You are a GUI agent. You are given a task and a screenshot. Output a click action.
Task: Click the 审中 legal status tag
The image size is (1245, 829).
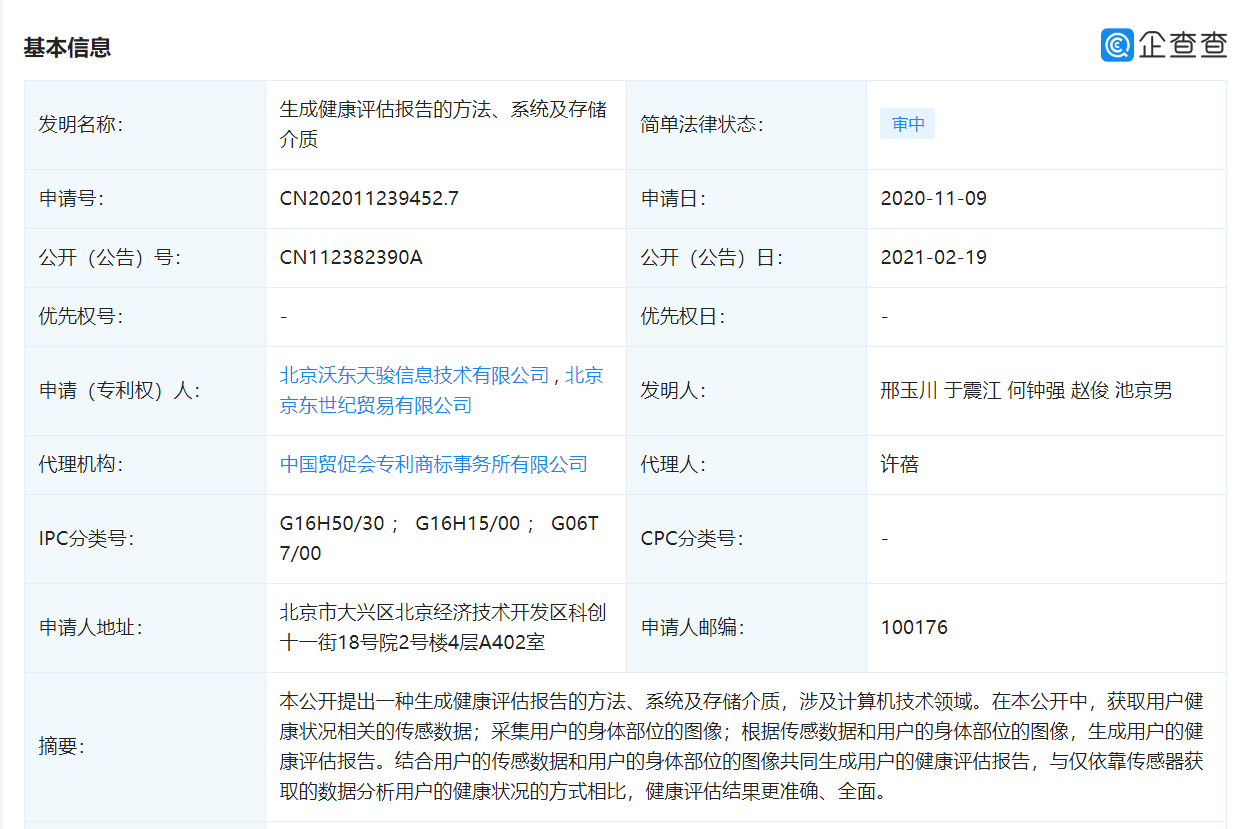(908, 125)
